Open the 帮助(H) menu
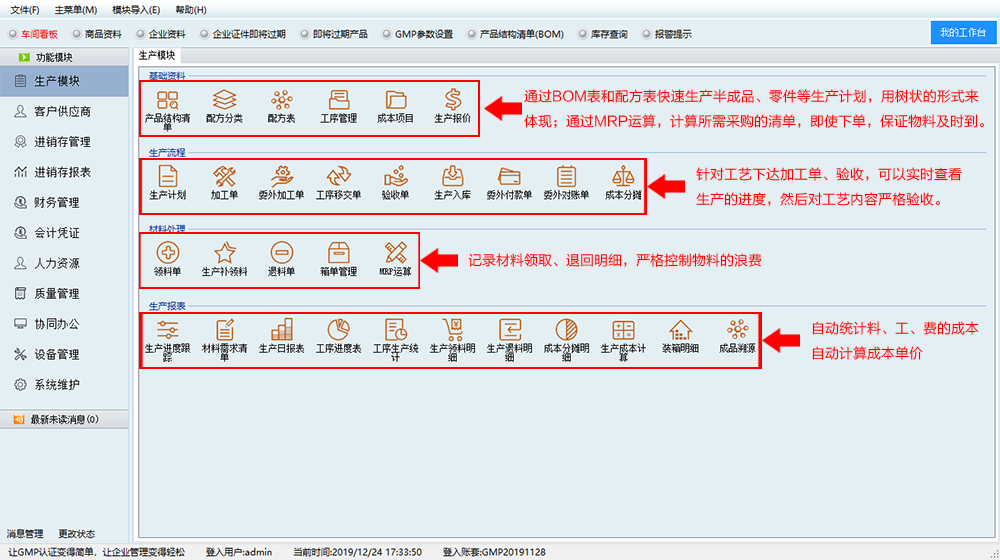Image resolution: width=1000 pixels, height=560 pixels. pos(191,10)
